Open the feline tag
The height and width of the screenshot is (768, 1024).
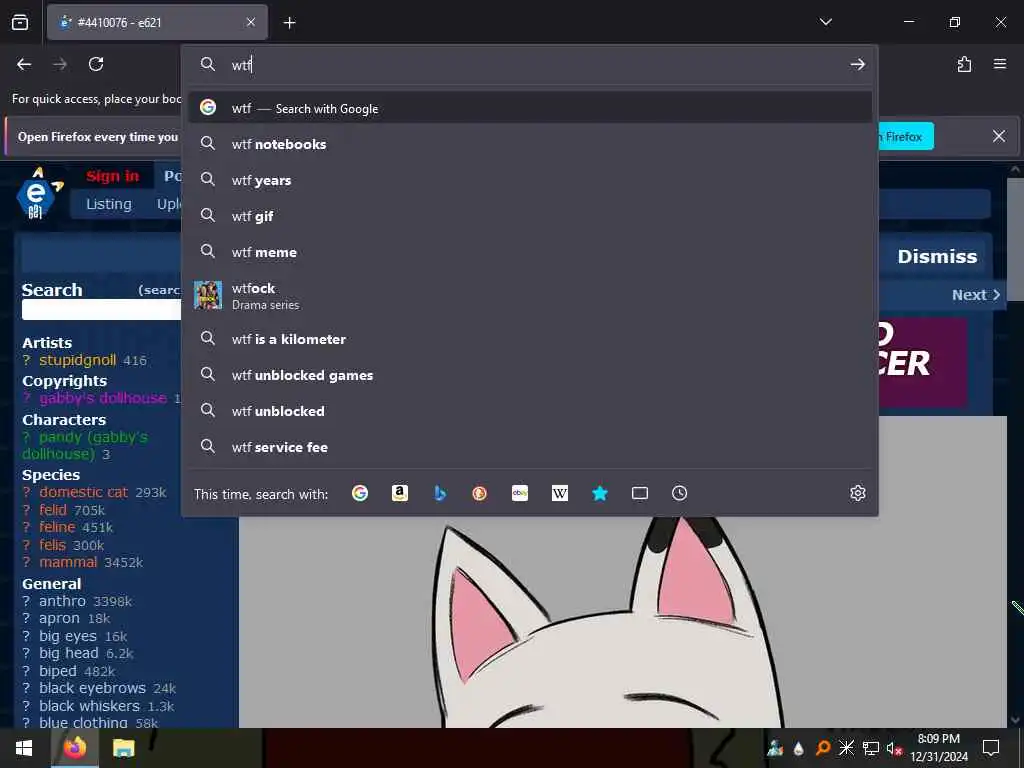57,526
